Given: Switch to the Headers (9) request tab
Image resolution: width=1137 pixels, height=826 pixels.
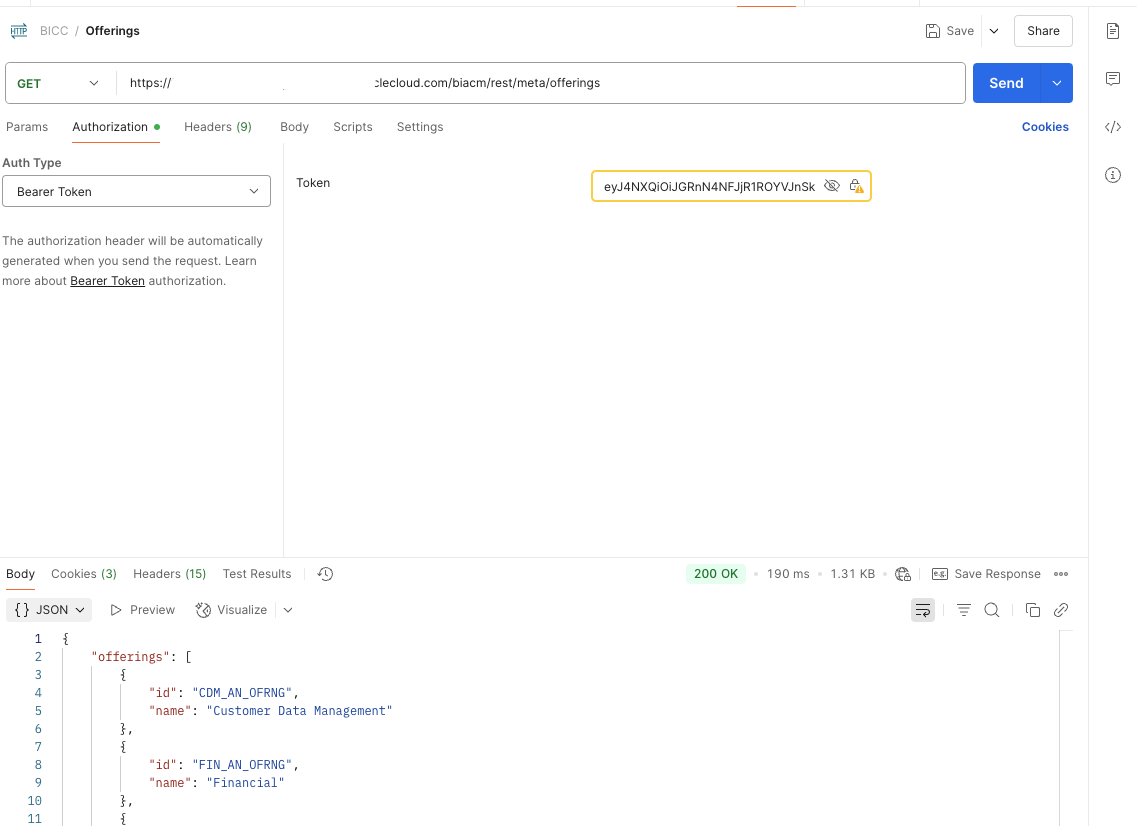Looking at the screenshot, I should tap(218, 127).
